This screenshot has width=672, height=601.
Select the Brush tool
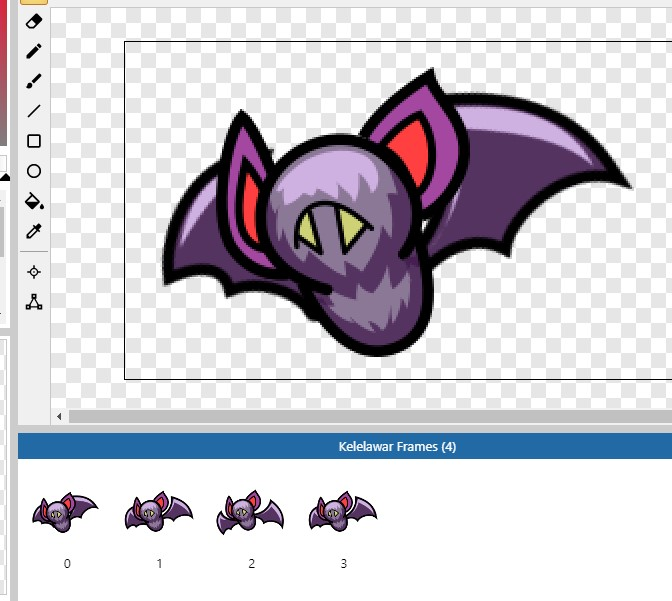(34, 81)
